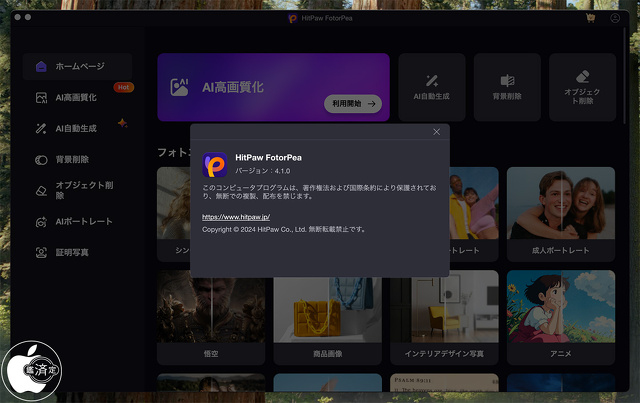Click the 背景削除 sidebar icon

pyautogui.click(x=41, y=160)
